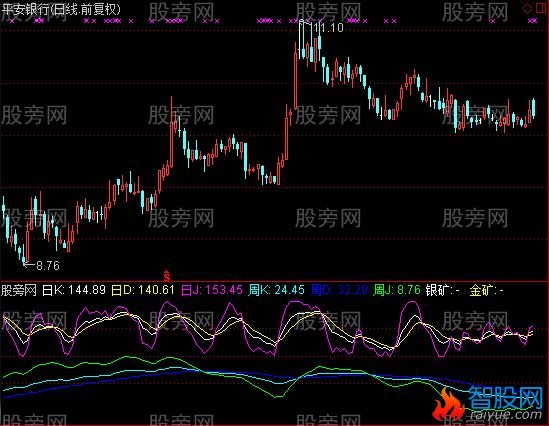The image size is (549, 426).
Task: Select the 8.76 low price label
Action: tap(48, 266)
